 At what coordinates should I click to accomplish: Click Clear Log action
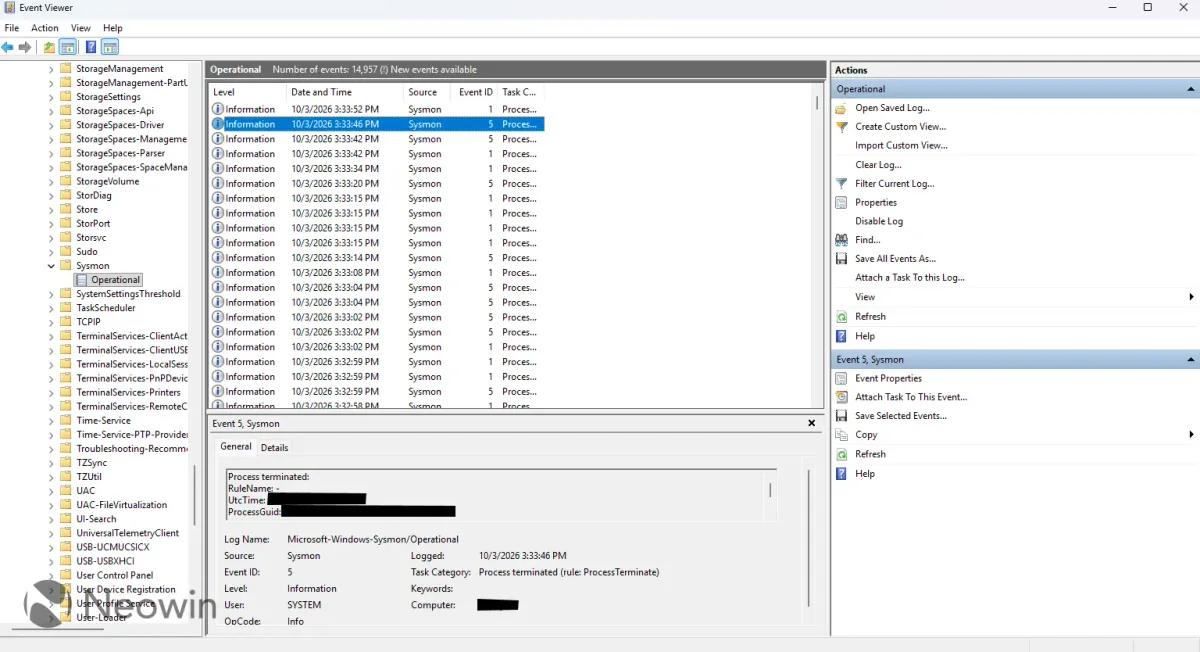878,165
